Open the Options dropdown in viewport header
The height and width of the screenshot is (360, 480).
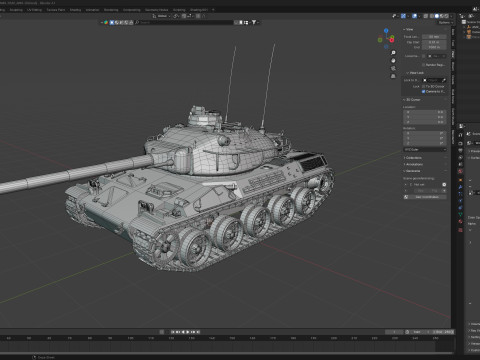click(x=446, y=23)
